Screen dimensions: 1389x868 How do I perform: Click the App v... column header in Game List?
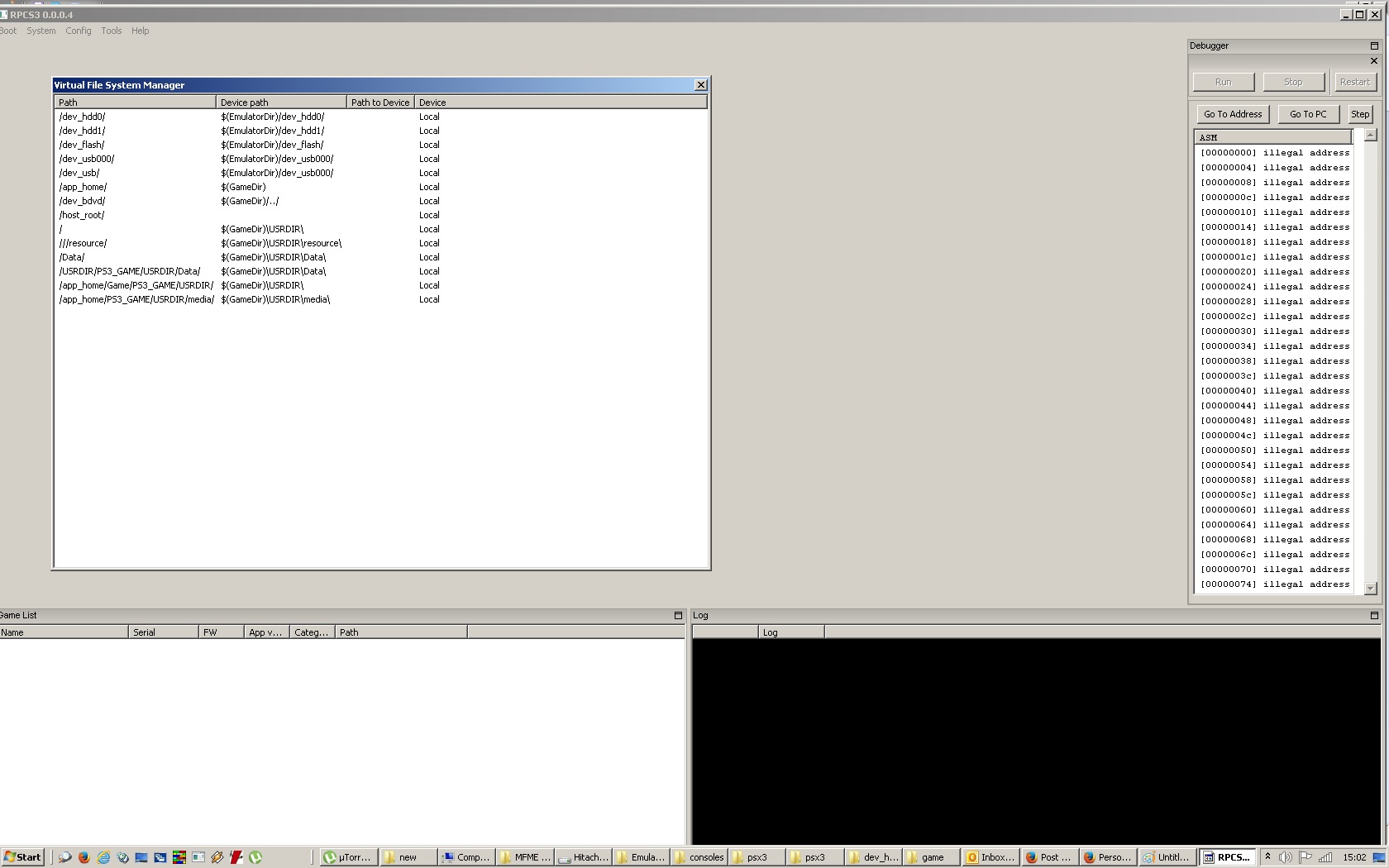tap(266, 632)
